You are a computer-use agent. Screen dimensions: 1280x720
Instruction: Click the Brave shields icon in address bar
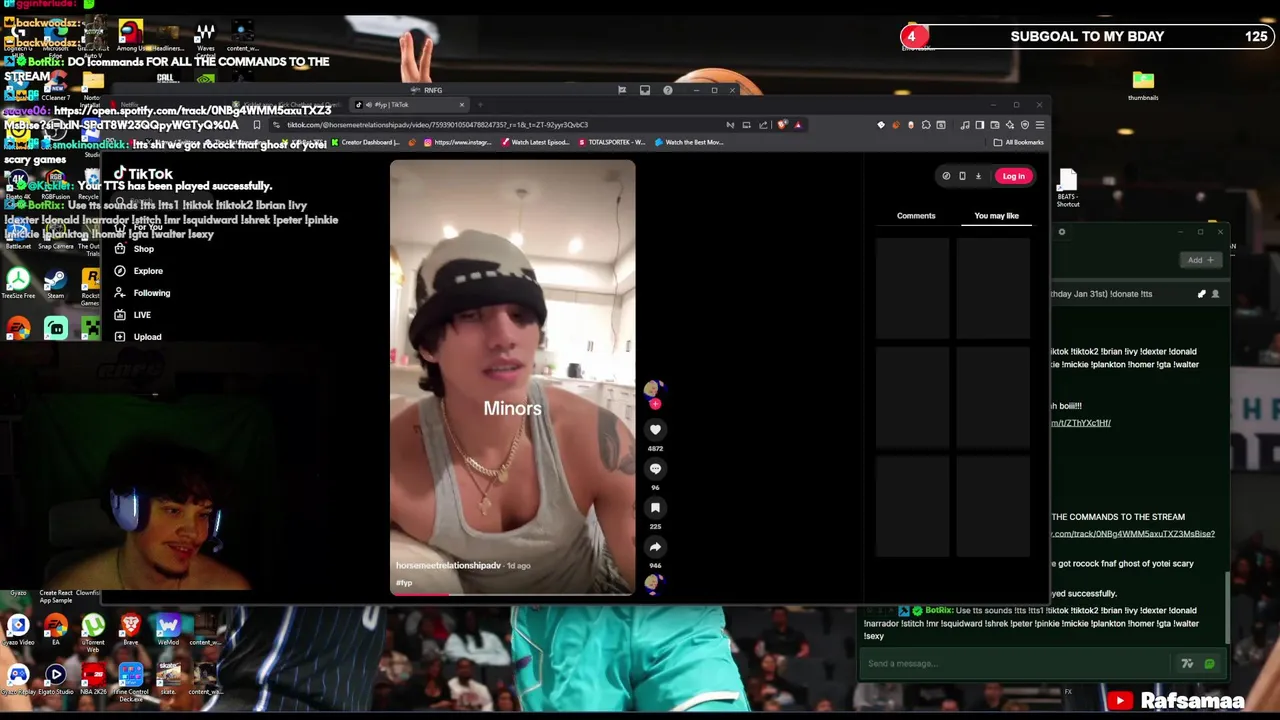(x=782, y=125)
